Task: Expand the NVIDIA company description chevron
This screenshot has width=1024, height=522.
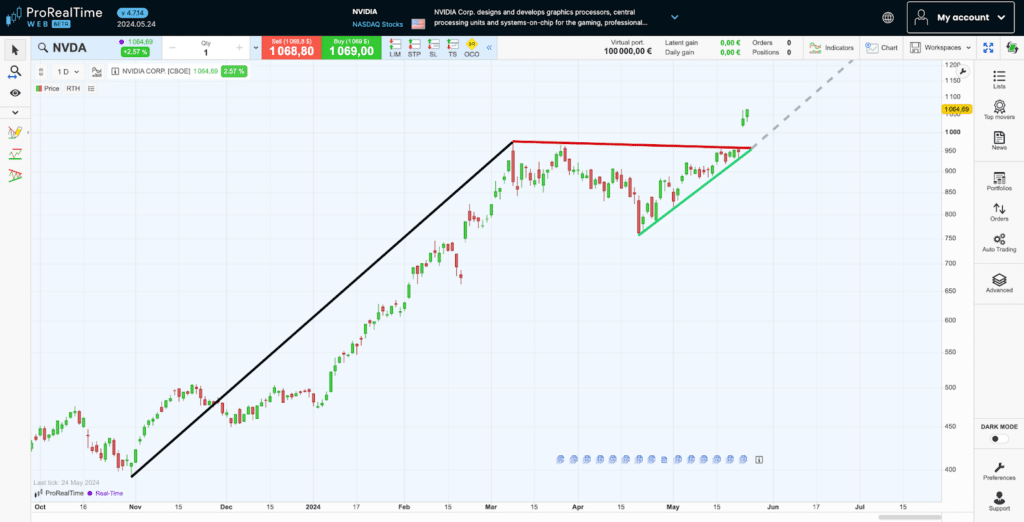Action: click(675, 18)
